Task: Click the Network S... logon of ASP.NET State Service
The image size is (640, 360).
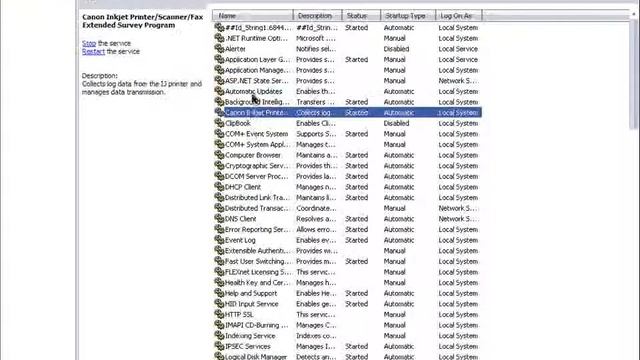Action: pos(458,81)
